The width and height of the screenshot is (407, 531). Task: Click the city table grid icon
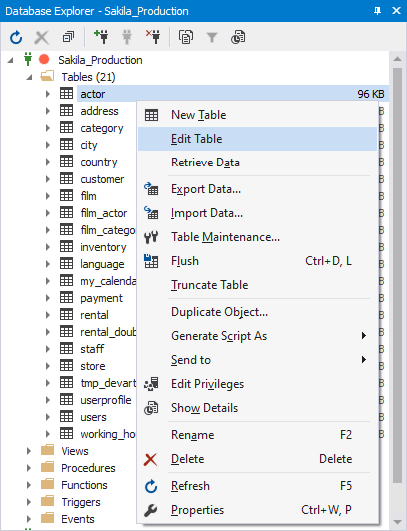pos(66,145)
